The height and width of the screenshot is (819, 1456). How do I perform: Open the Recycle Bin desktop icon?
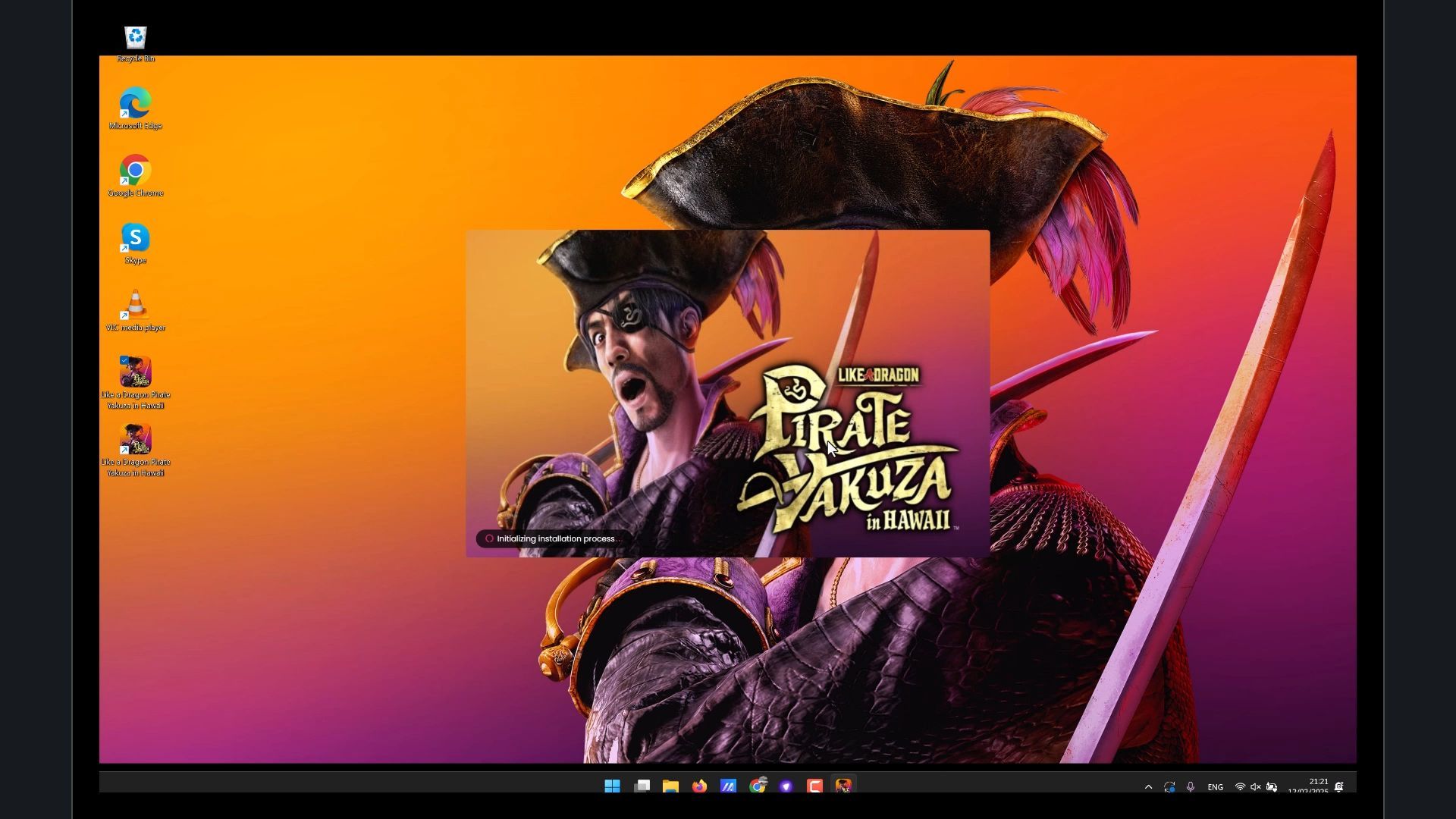click(136, 43)
